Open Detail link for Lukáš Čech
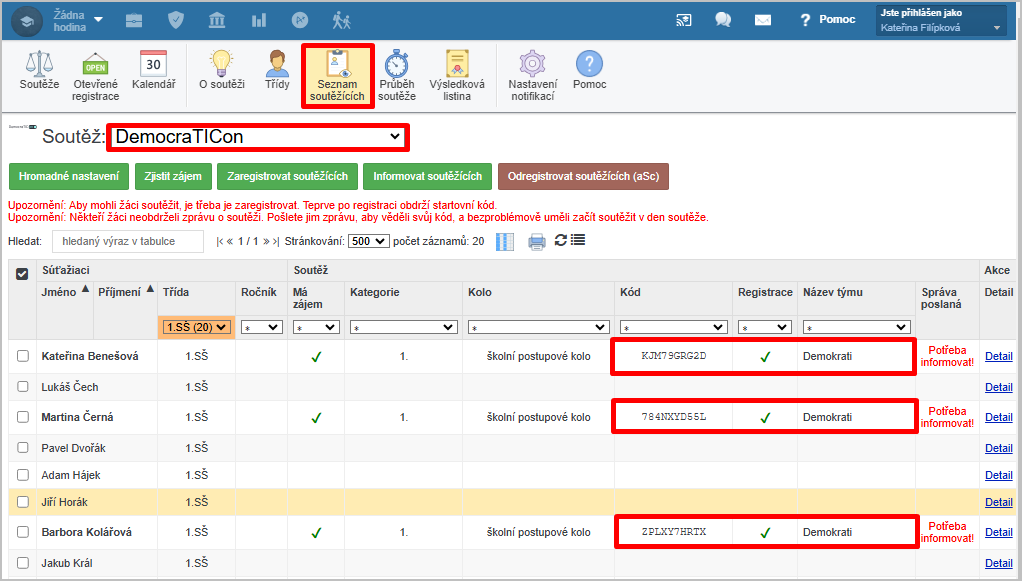Image resolution: width=1022 pixels, height=581 pixels. [x=999, y=387]
